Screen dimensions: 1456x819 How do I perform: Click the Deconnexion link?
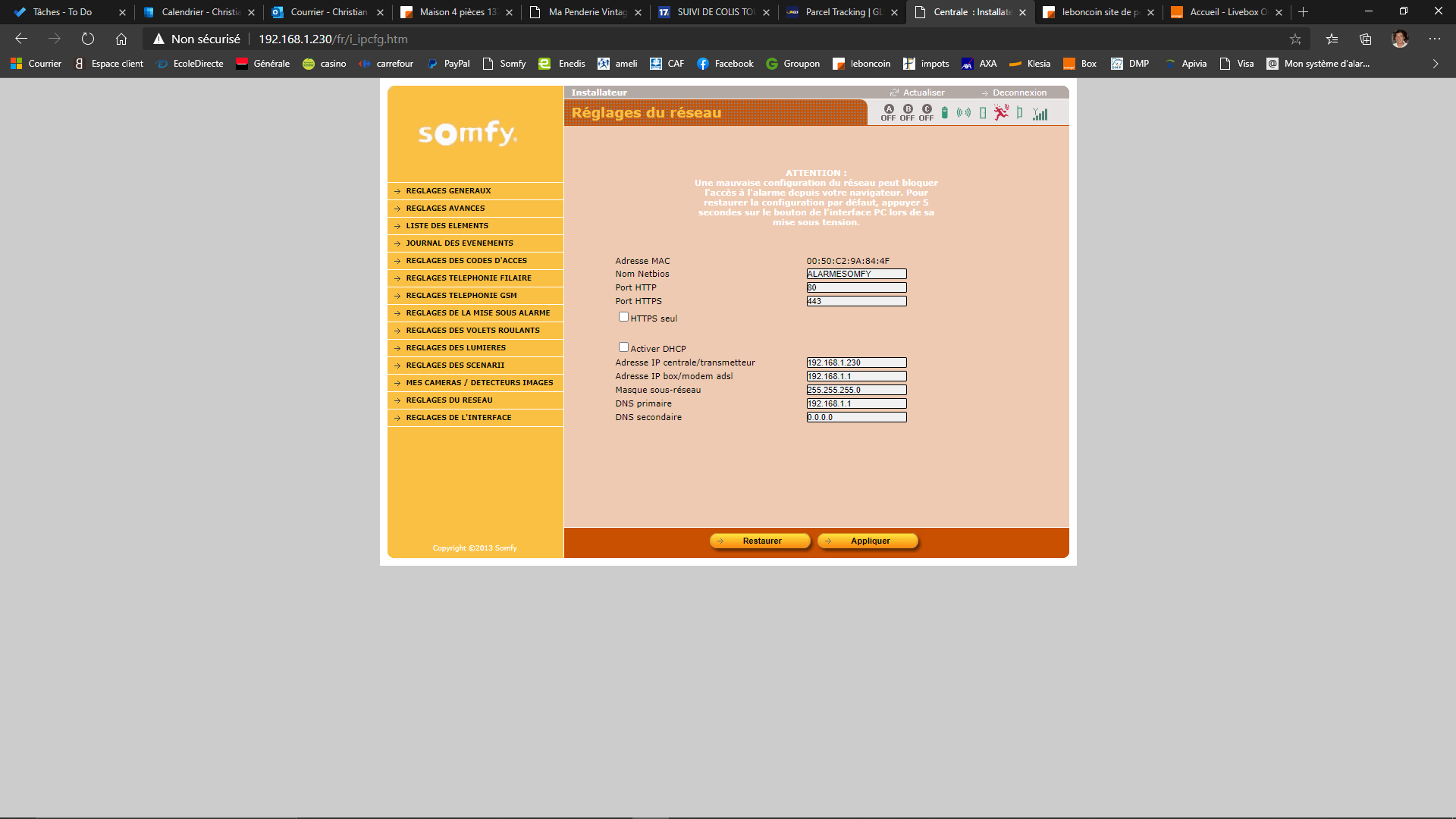click(1018, 93)
